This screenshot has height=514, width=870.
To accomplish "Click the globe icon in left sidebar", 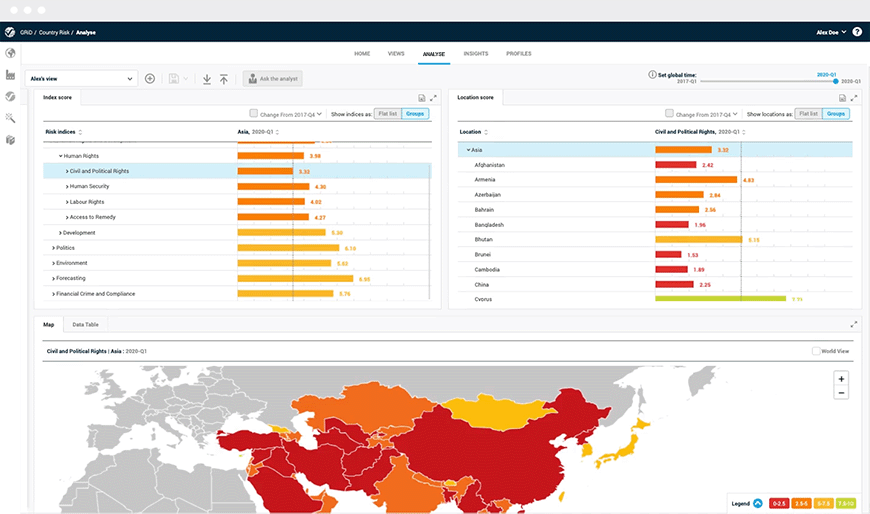I will point(10,53).
